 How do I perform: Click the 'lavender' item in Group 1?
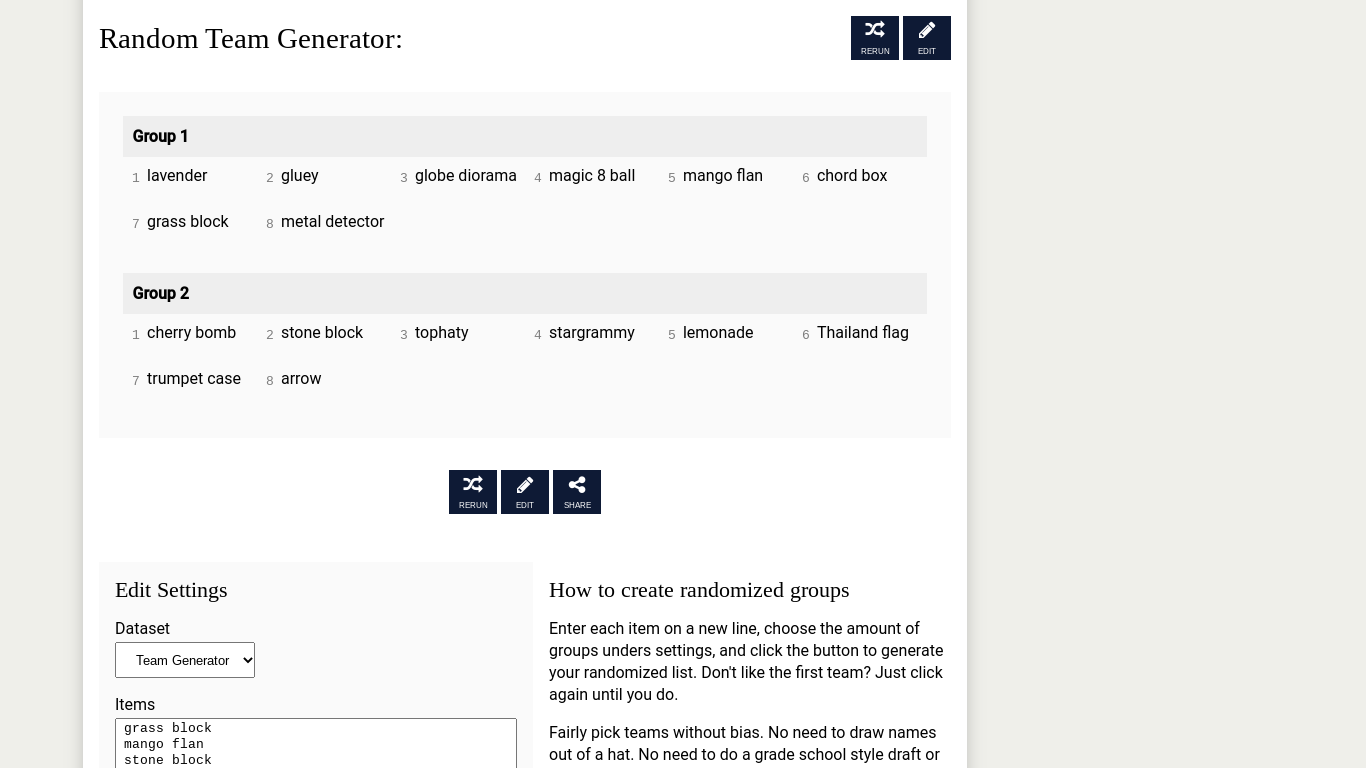tap(177, 176)
